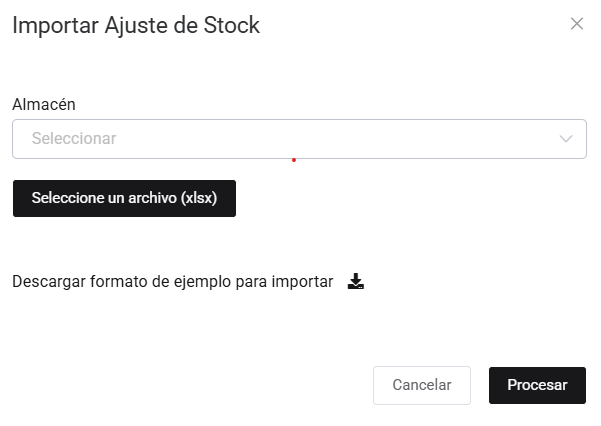Screen dimensions: 601x426
Task: Dismiss the dialog with the X icon
Action: pos(576,24)
